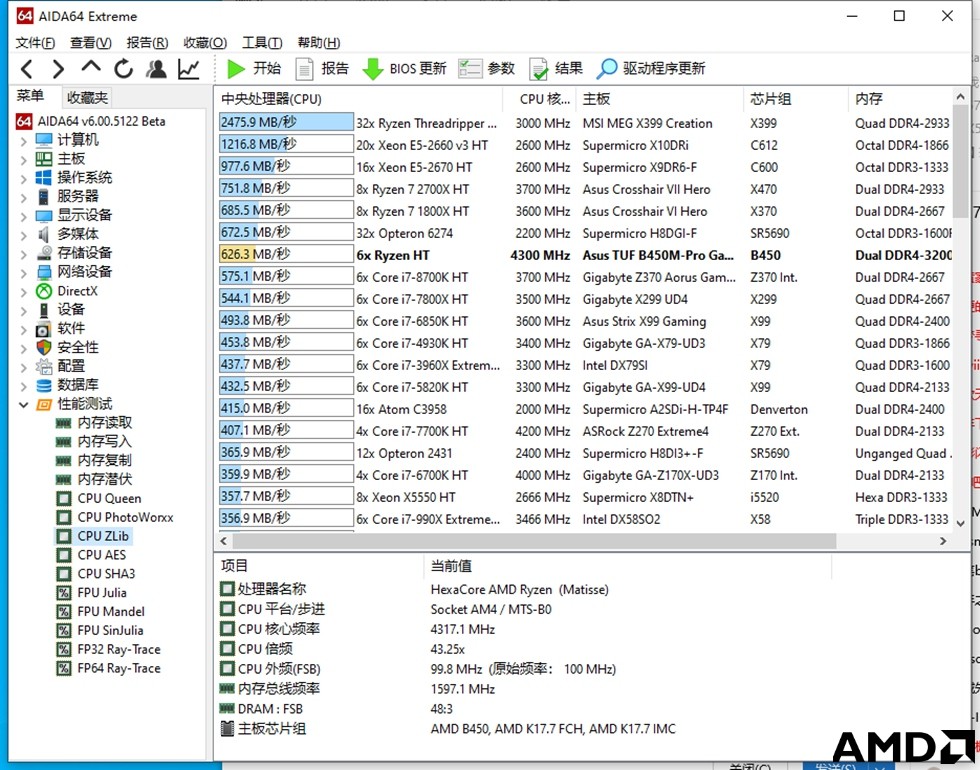Click the 主板 column header
This screenshot has height=770, width=980.
[x=661, y=99]
